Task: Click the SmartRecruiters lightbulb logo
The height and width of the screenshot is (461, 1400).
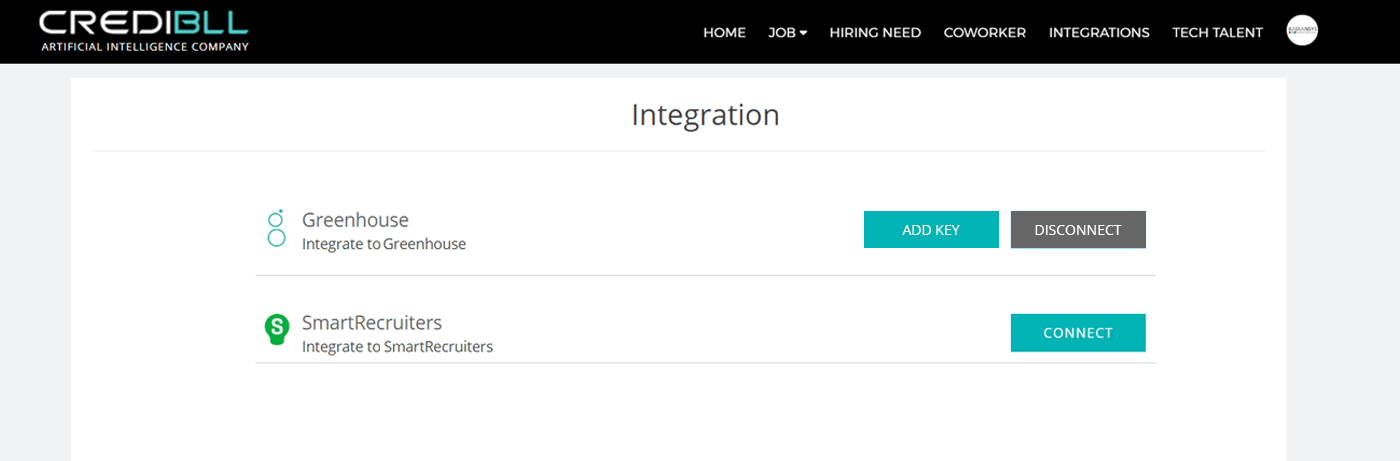Action: click(277, 330)
